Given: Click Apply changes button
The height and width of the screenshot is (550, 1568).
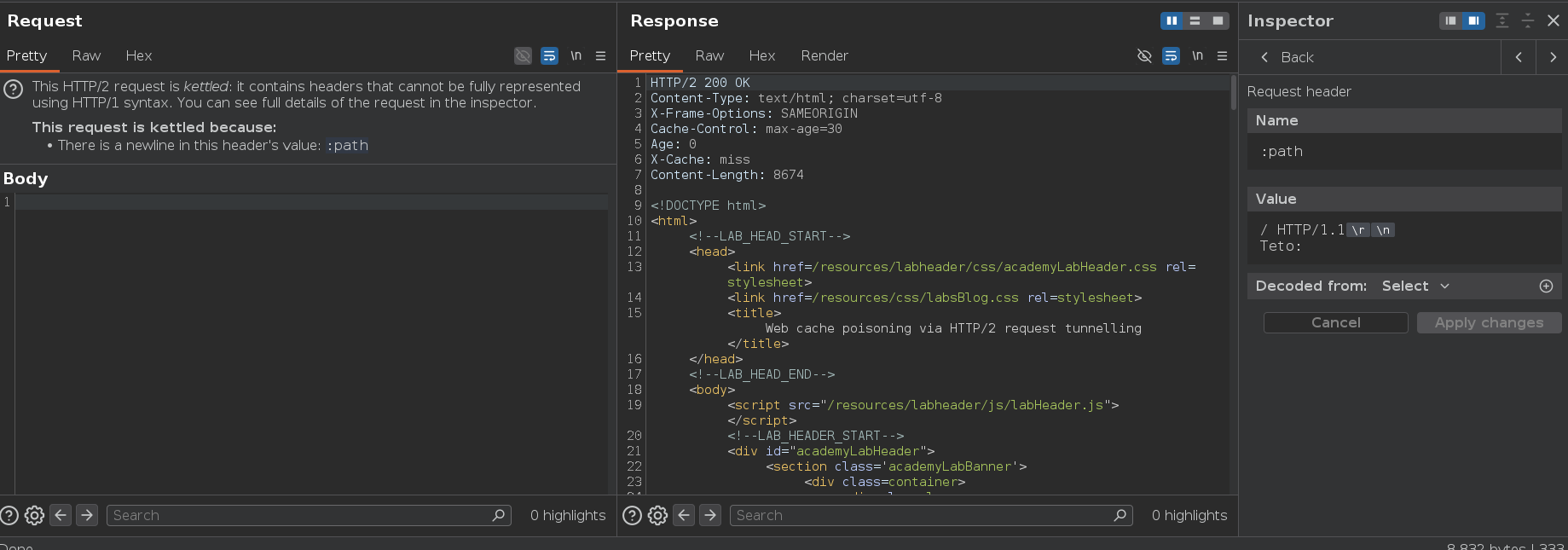Looking at the screenshot, I should [x=1489, y=322].
